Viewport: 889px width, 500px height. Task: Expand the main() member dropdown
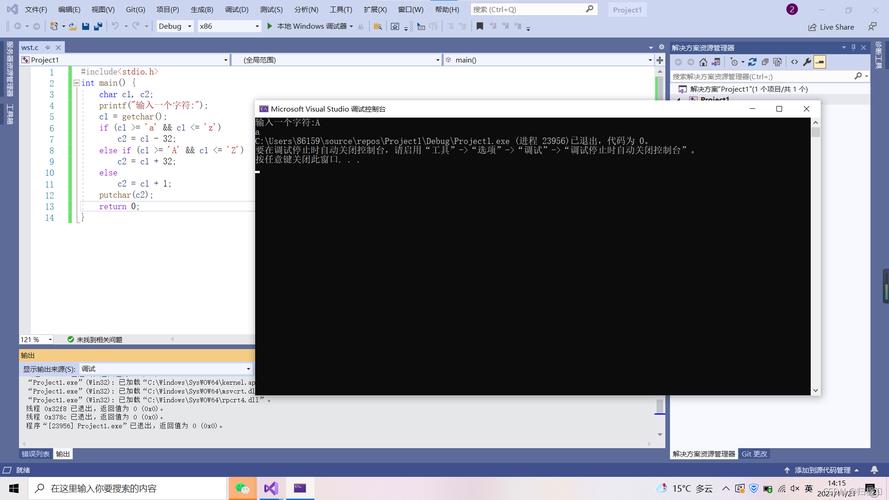548,60
